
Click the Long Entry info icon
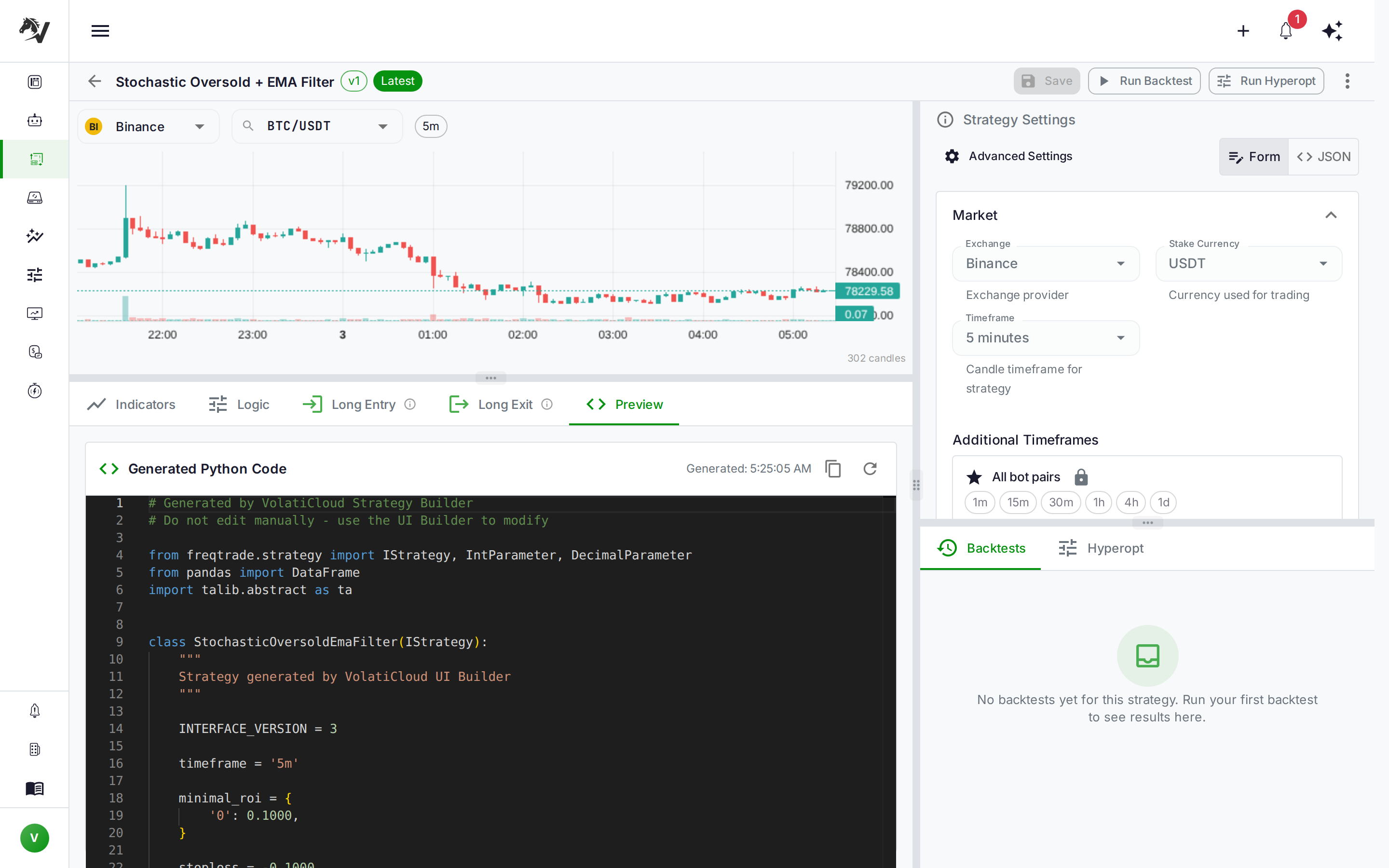[410, 404]
